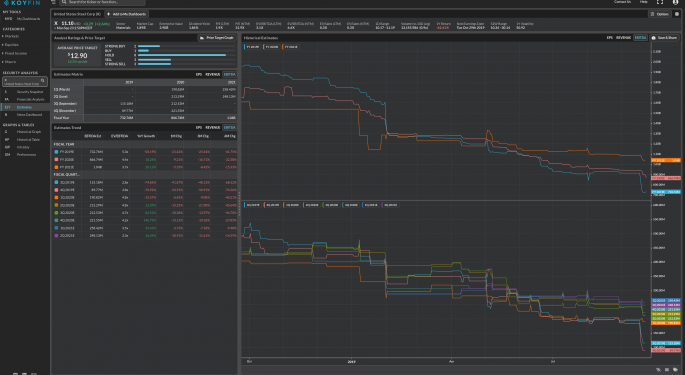Expand the Equities category

point(10,45)
